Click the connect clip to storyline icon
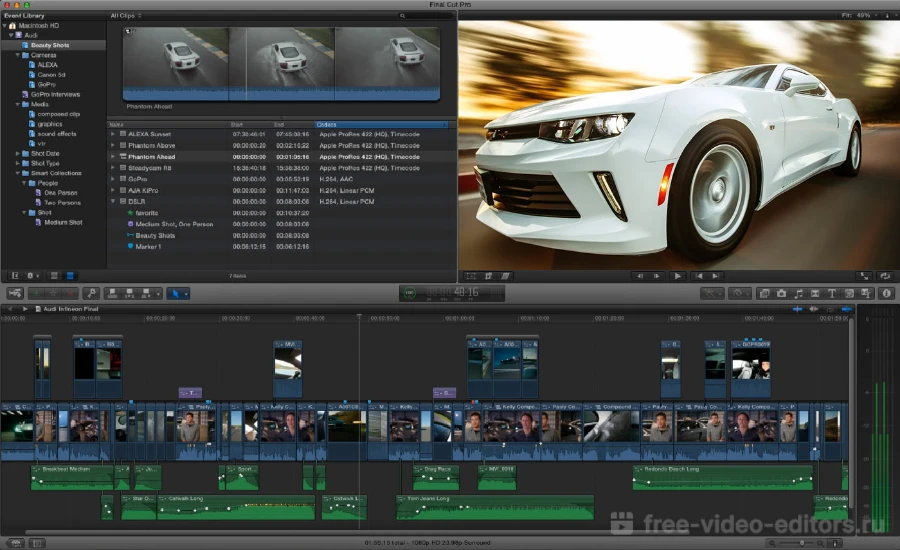Viewport: 900px width, 550px height. (x=112, y=293)
